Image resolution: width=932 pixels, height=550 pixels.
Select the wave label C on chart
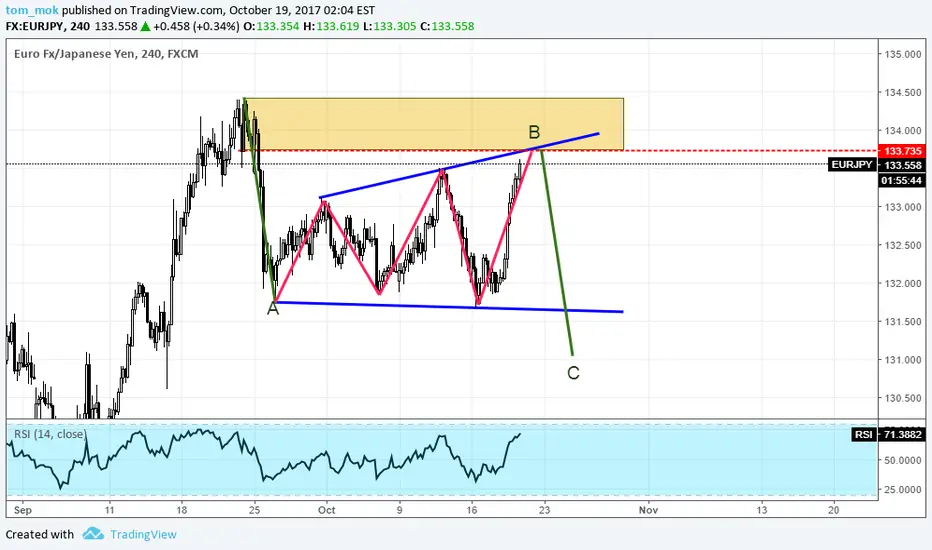tap(573, 373)
